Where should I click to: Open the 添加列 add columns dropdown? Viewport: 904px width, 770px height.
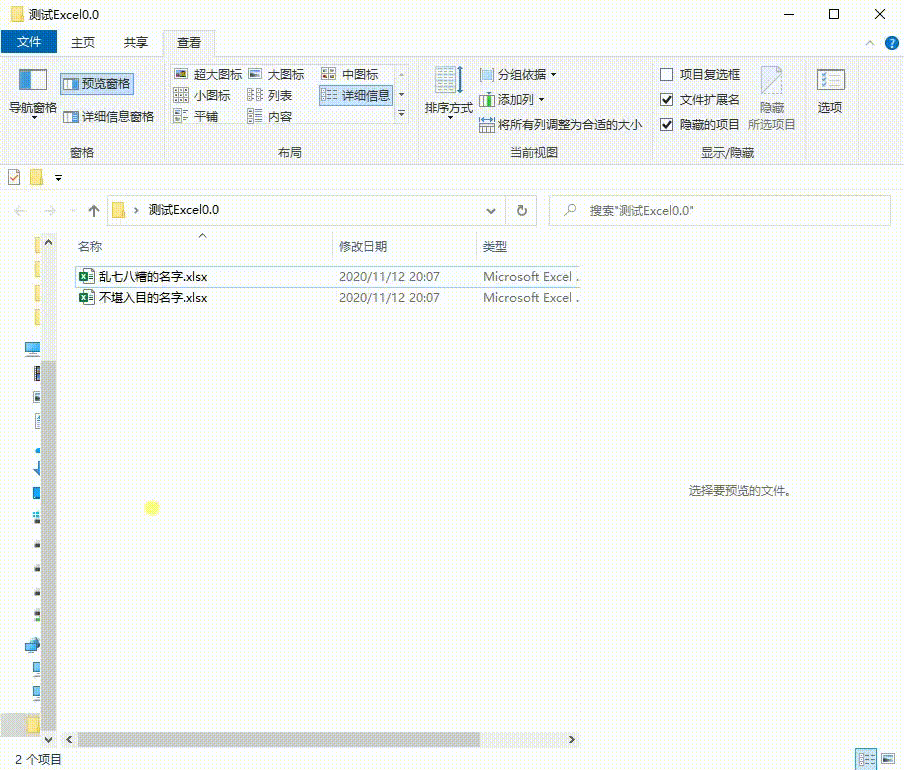coord(512,99)
